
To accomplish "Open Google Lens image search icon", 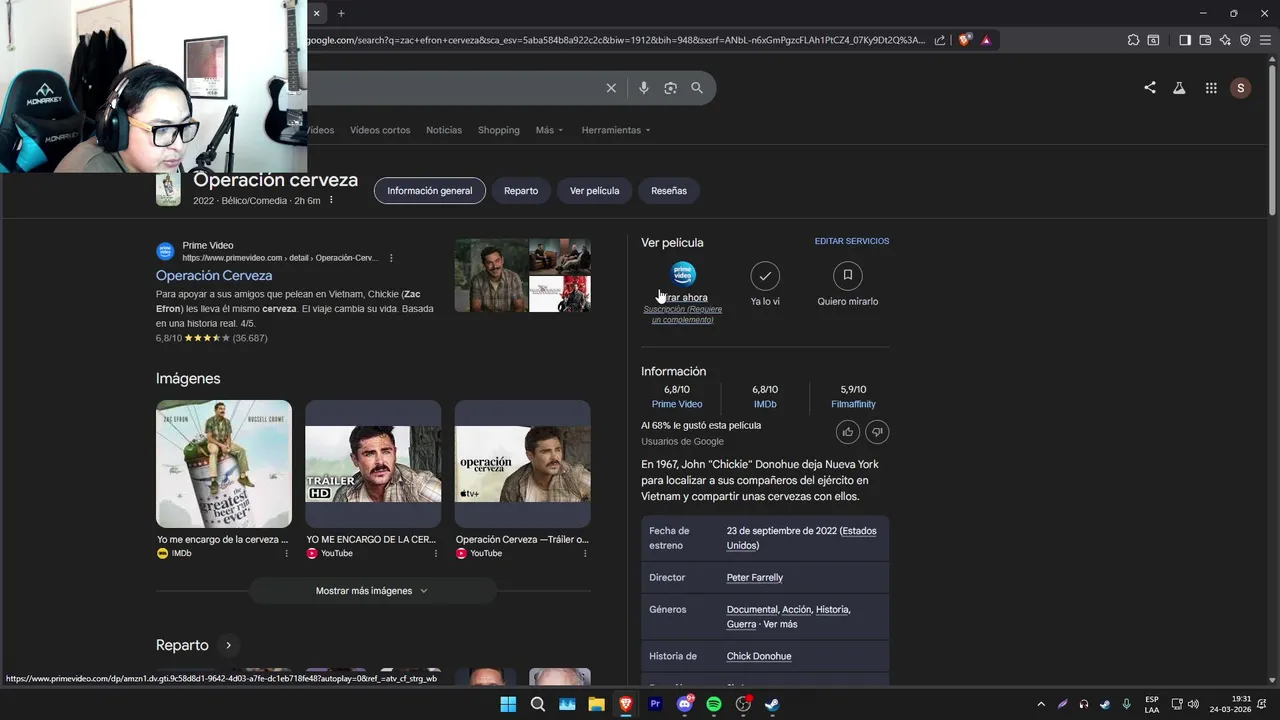I will 670,88.
